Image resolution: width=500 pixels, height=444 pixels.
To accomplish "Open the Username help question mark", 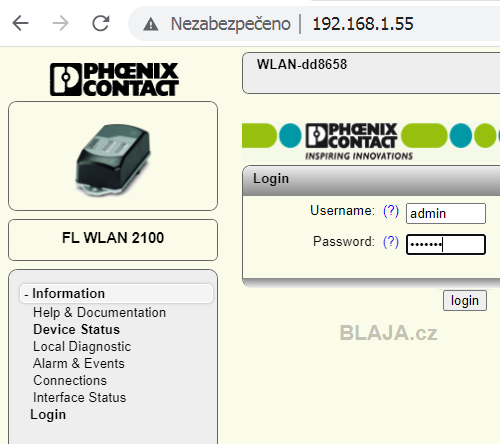I will (x=391, y=211).
